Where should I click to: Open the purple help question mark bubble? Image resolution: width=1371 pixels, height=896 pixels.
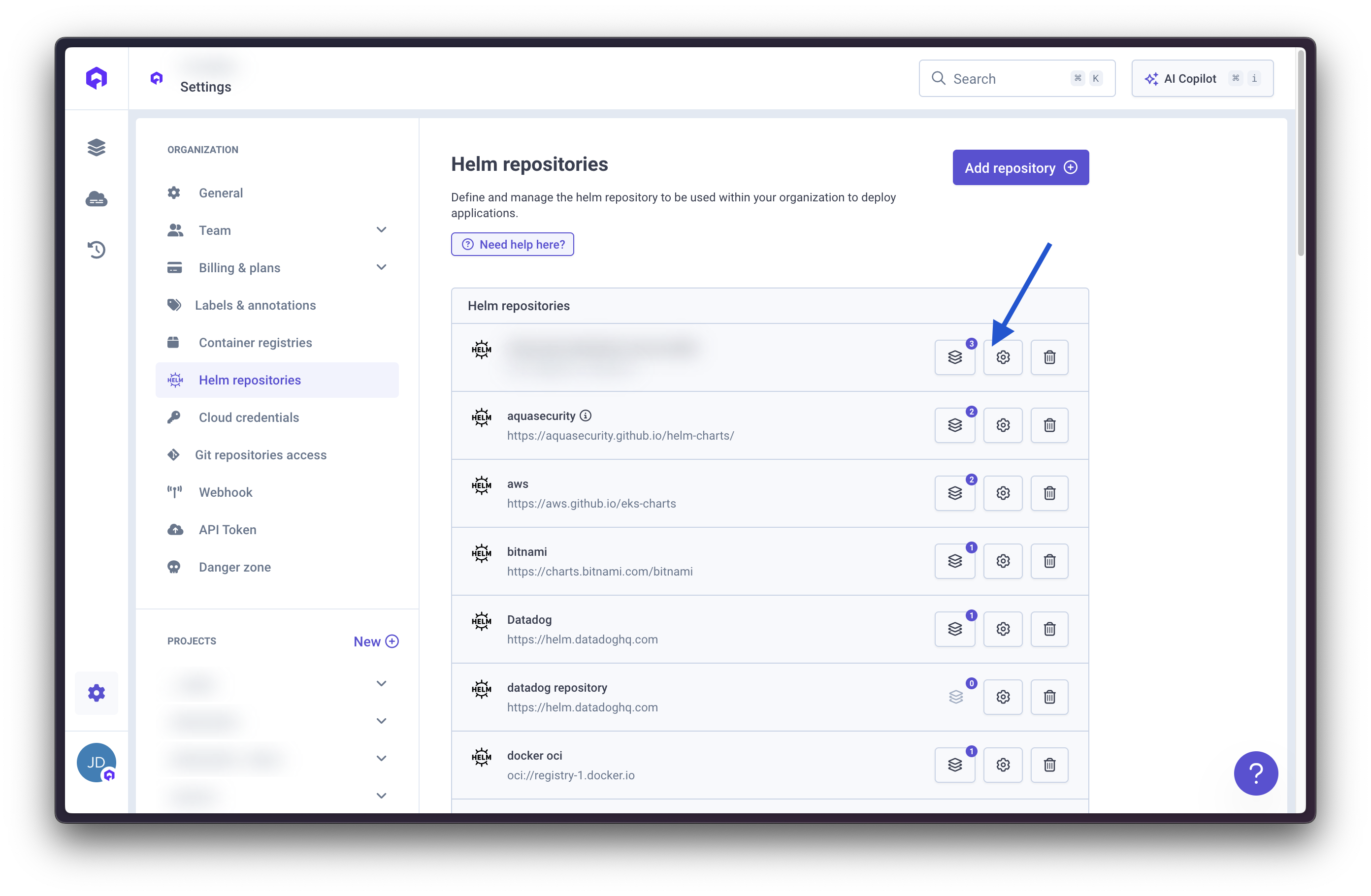[1255, 773]
